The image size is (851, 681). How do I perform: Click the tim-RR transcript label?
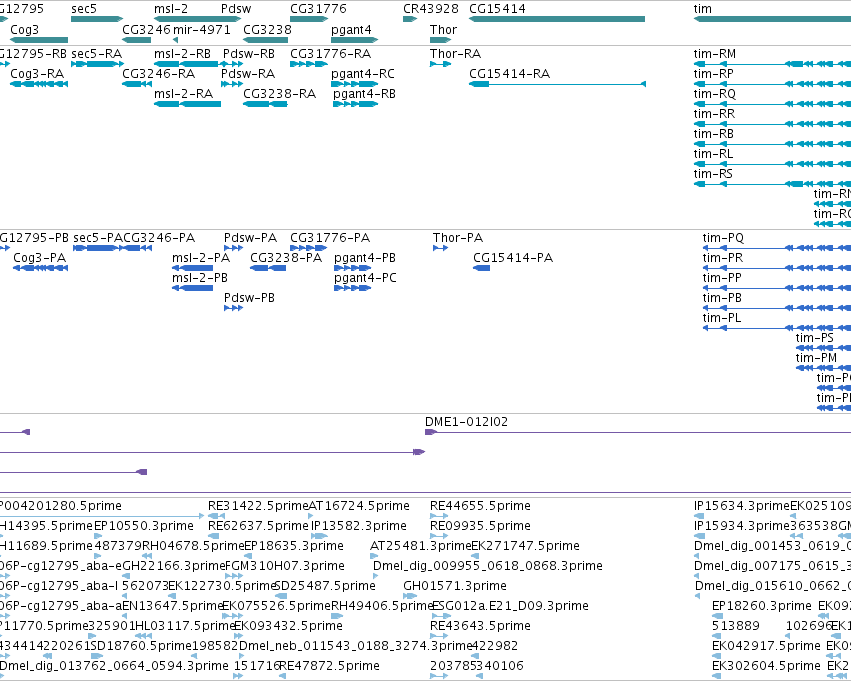pos(714,114)
